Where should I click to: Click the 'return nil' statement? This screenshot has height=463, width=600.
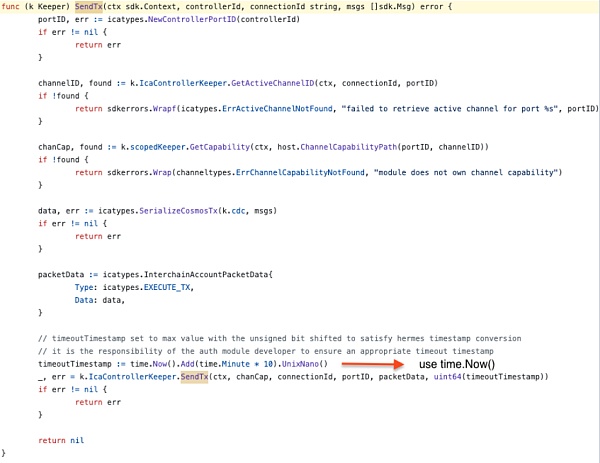61,440
